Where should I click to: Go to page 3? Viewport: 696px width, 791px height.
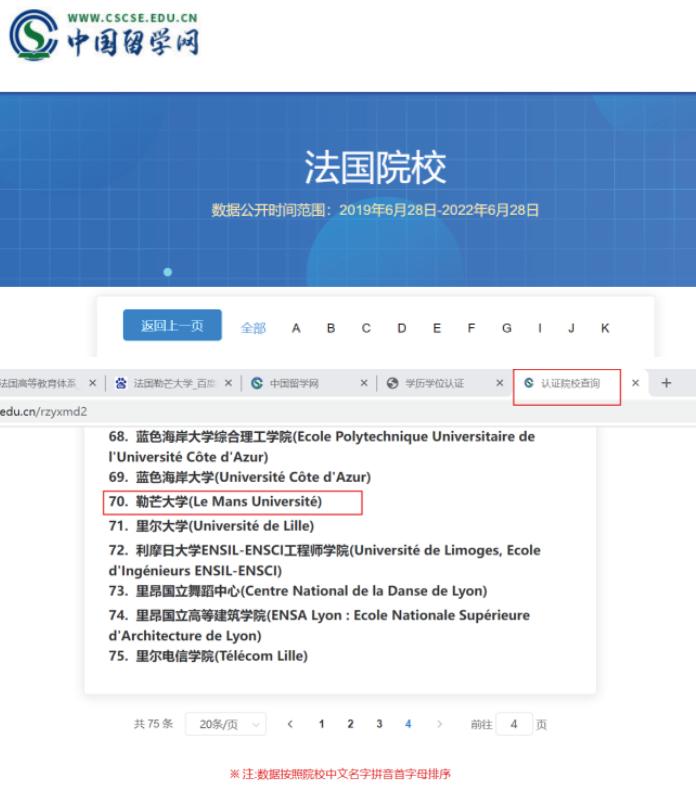pyautogui.click(x=379, y=724)
